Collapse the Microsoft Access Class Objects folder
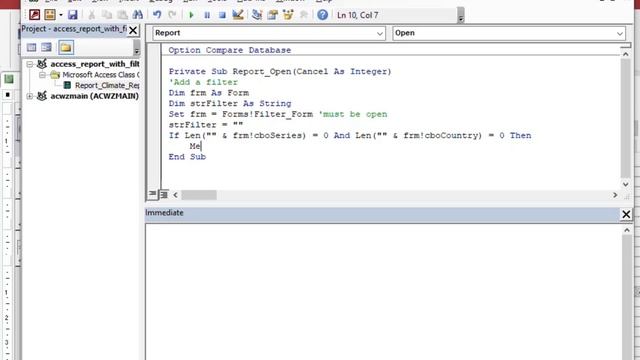The width and height of the screenshot is (640, 360). (42, 75)
